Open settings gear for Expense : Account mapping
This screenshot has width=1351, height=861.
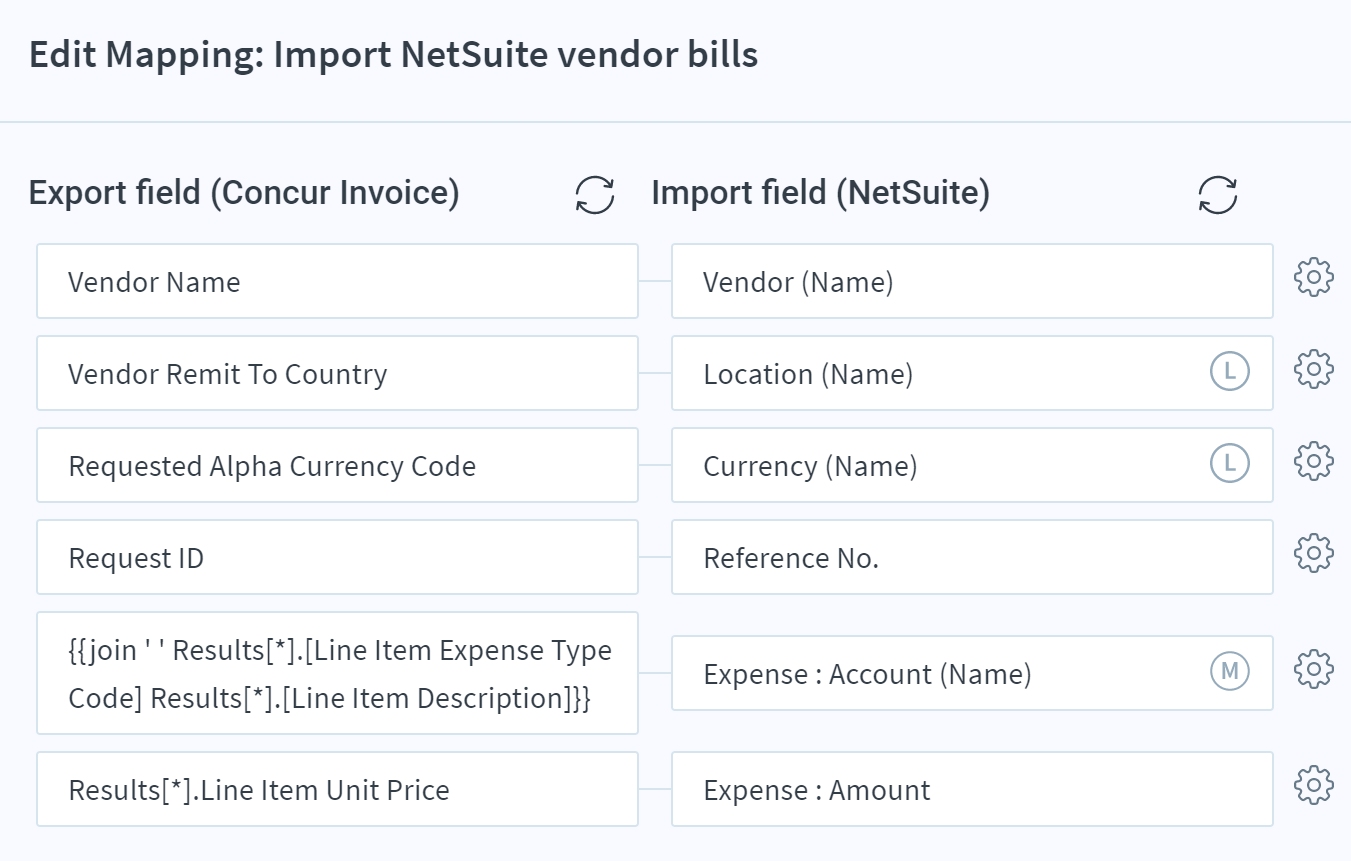tap(1313, 668)
